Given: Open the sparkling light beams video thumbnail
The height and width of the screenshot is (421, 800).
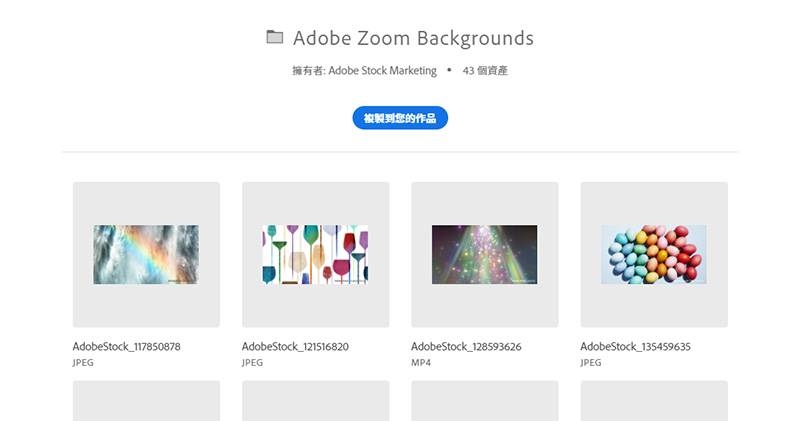Looking at the screenshot, I should [x=485, y=255].
